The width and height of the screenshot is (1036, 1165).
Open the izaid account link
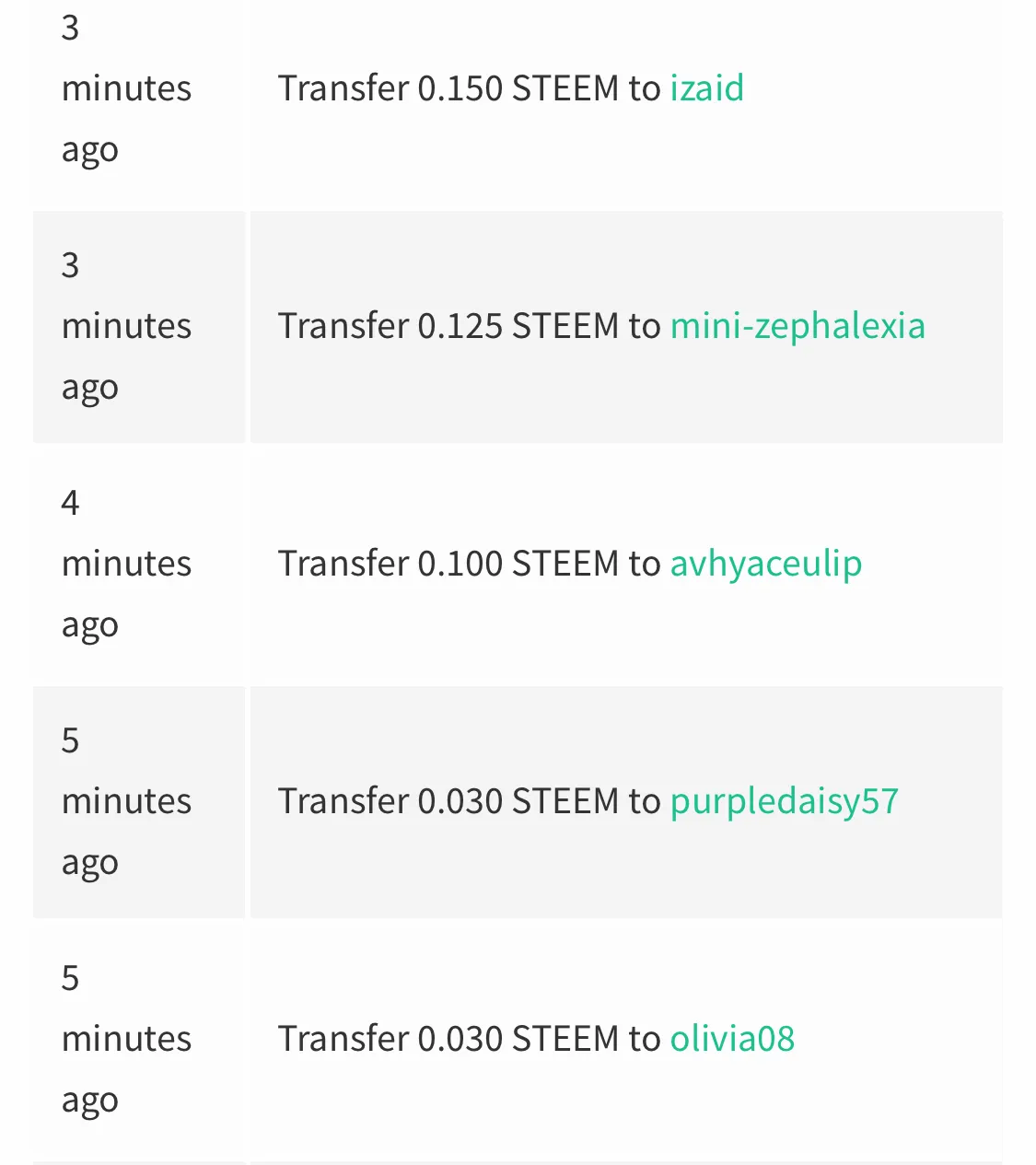pyautogui.click(x=706, y=88)
